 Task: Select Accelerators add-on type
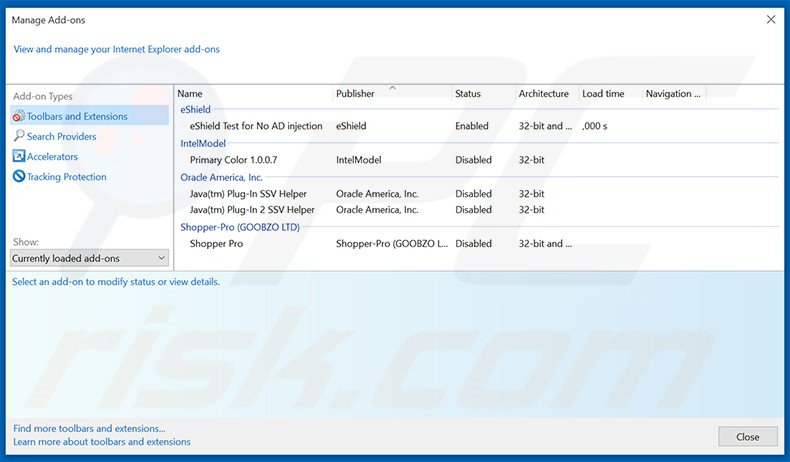coord(52,157)
